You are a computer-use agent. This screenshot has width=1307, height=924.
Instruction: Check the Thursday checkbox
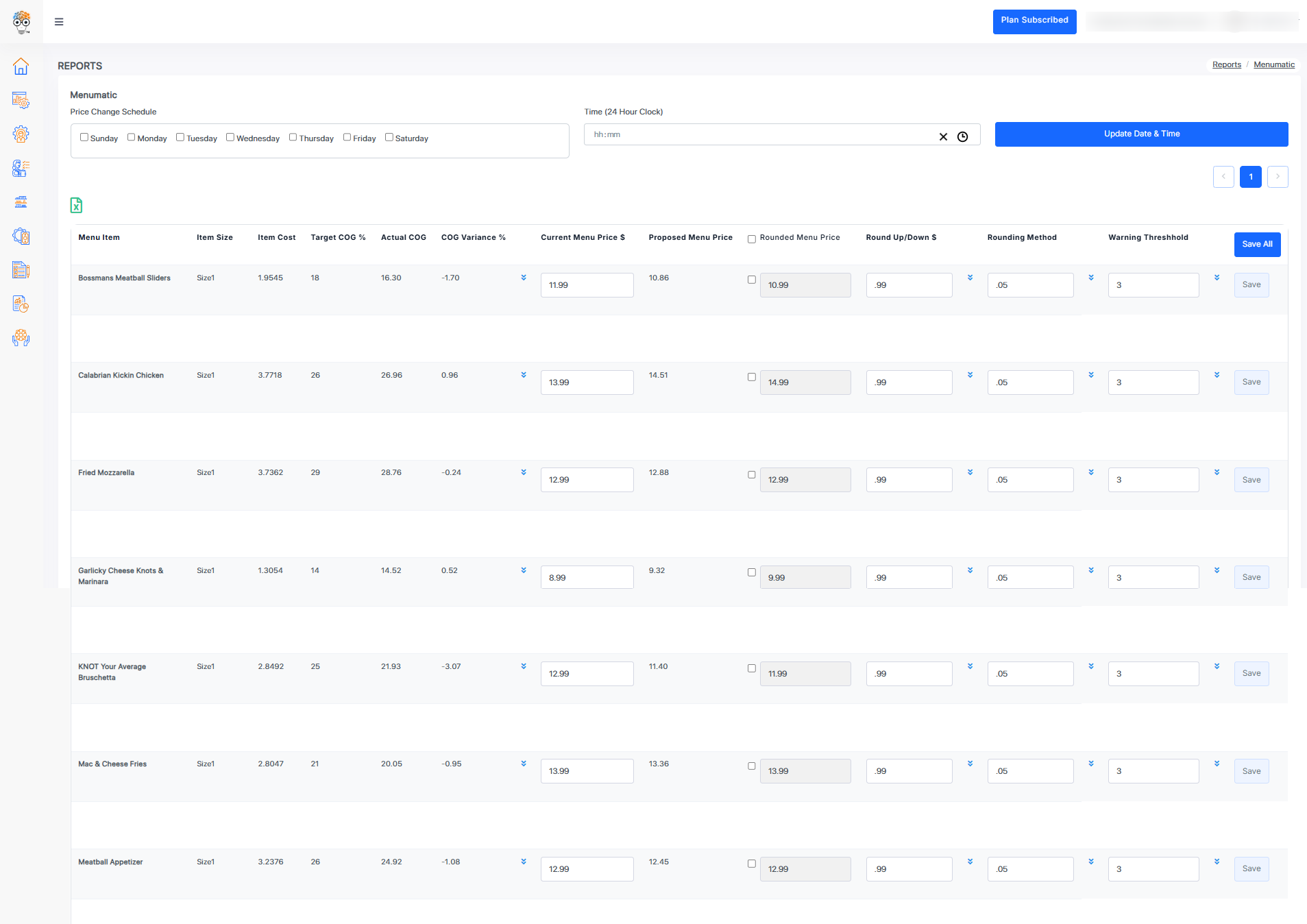[x=293, y=137]
